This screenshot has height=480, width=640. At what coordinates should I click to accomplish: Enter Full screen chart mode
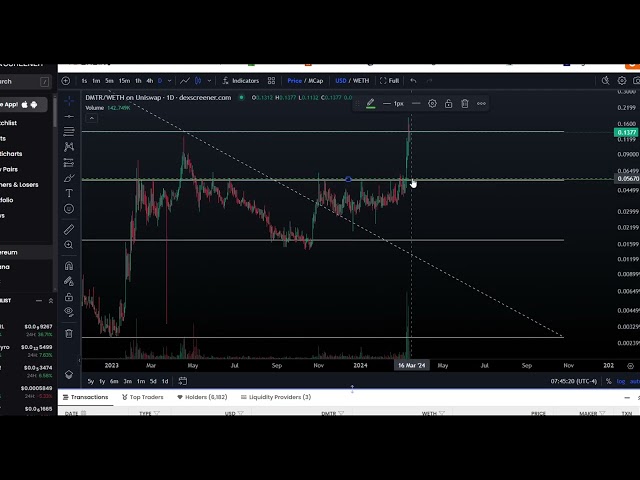(x=389, y=80)
